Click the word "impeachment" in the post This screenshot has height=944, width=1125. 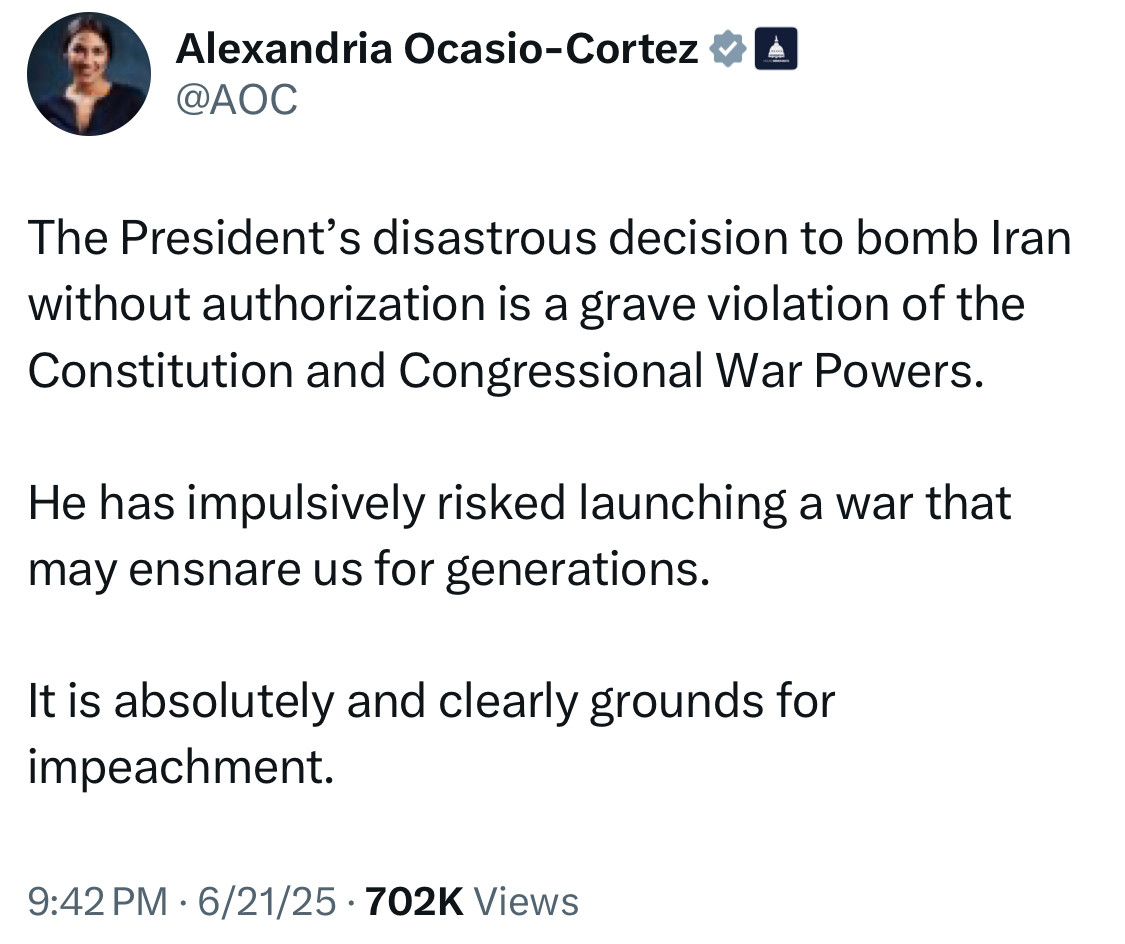coord(179,767)
